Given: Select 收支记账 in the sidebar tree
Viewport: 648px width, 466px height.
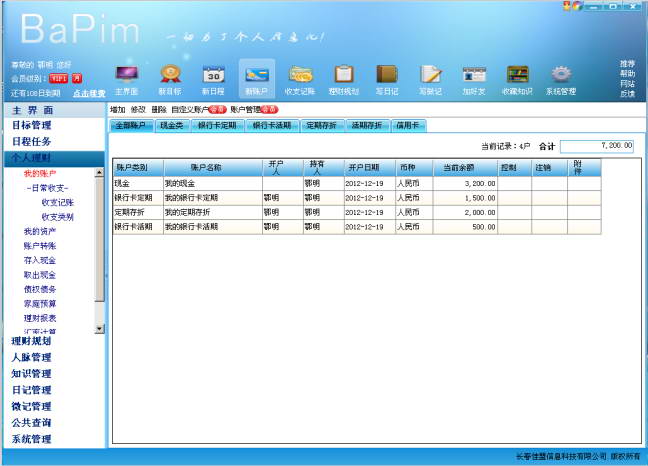Looking at the screenshot, I should pyautogui.click(x=57, y=202).
